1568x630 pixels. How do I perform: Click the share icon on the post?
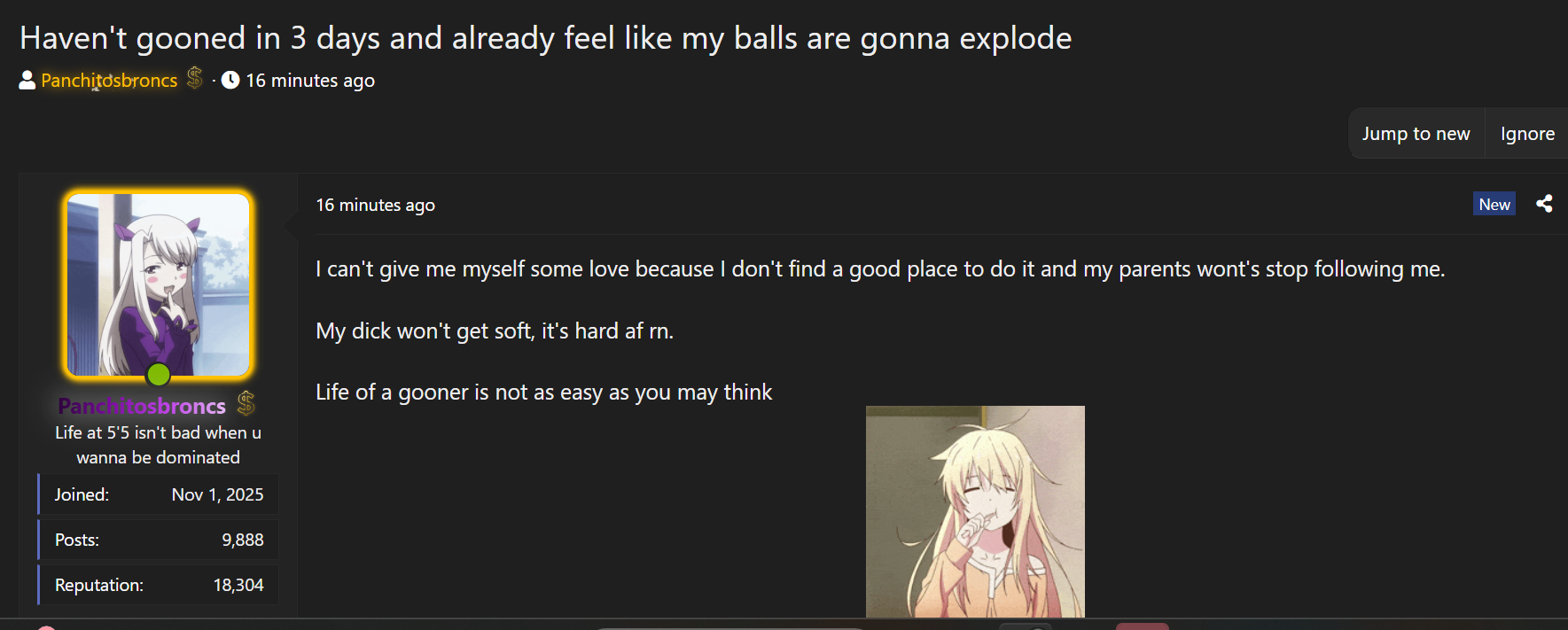(1544, 204)
